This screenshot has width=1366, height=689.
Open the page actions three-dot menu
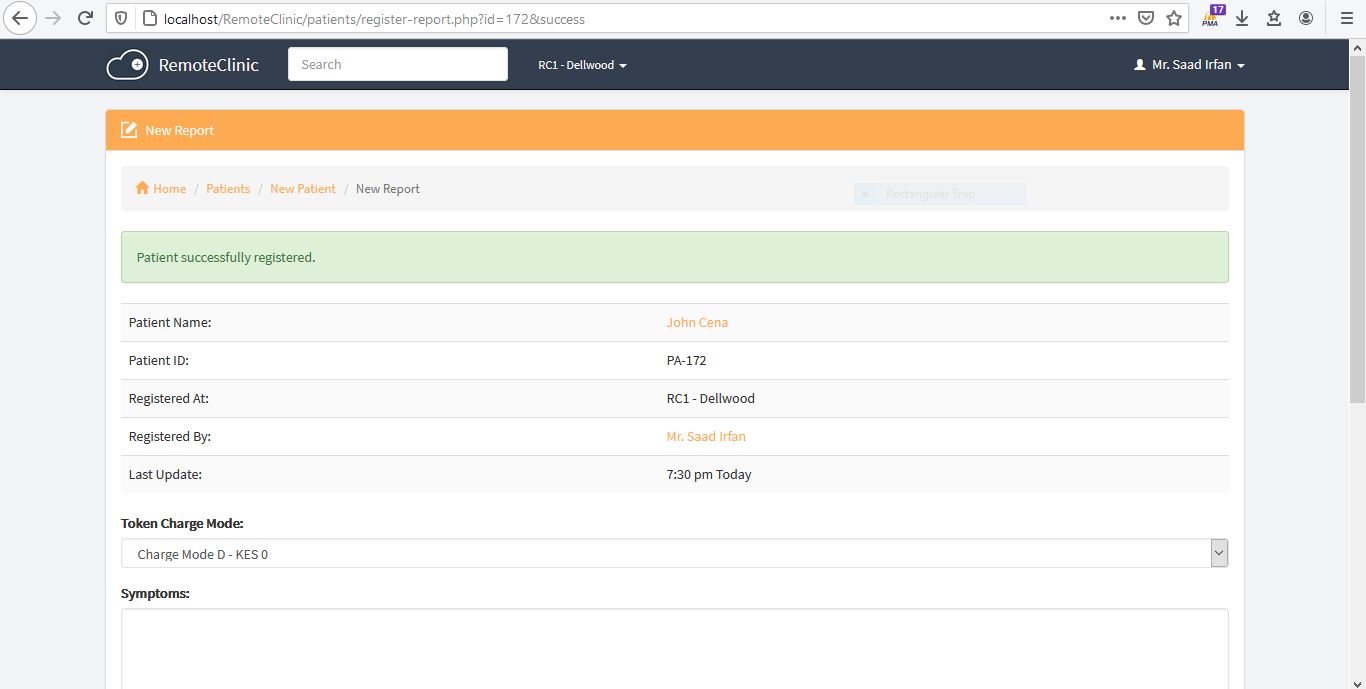1118,18
